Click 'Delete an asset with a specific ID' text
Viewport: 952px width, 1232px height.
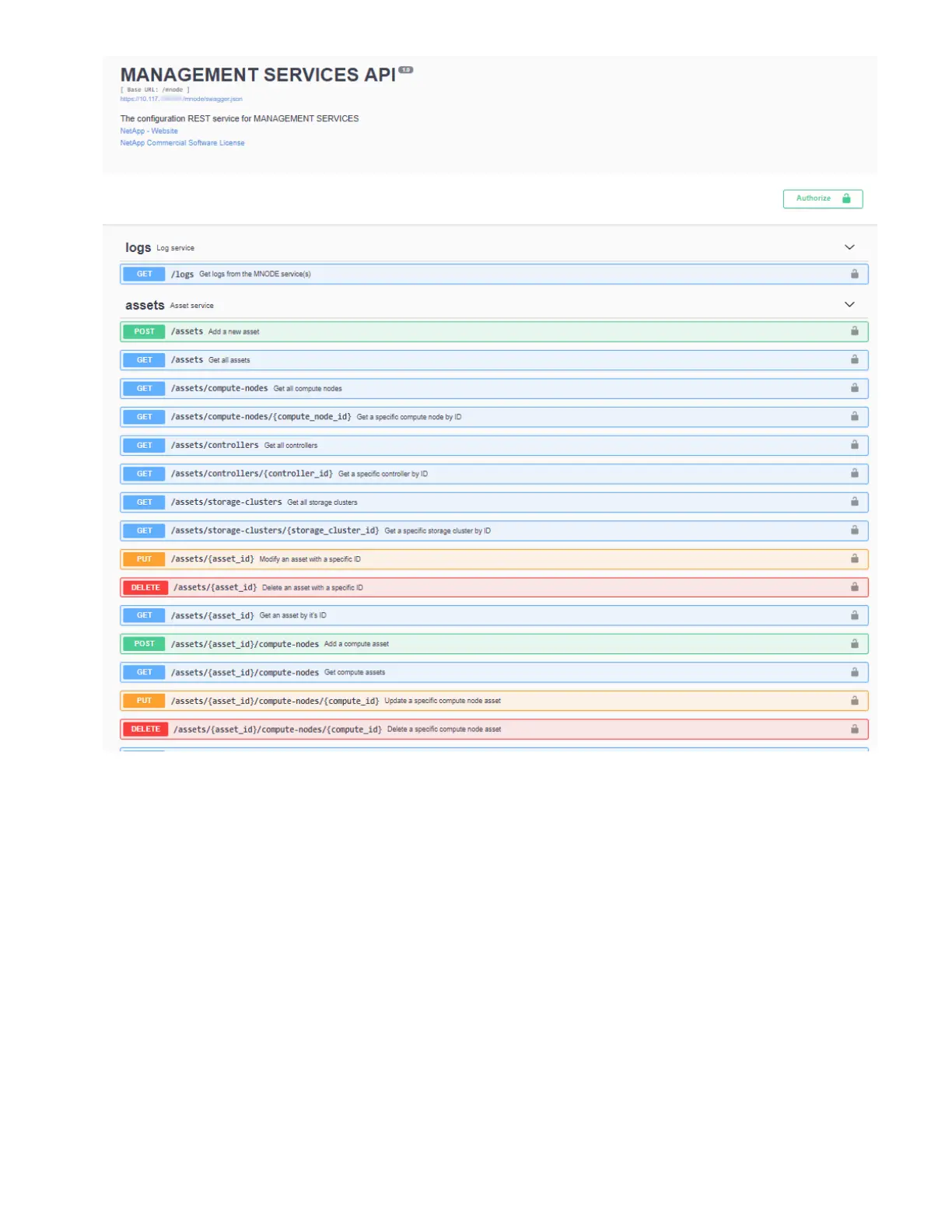tap(313, 588)
